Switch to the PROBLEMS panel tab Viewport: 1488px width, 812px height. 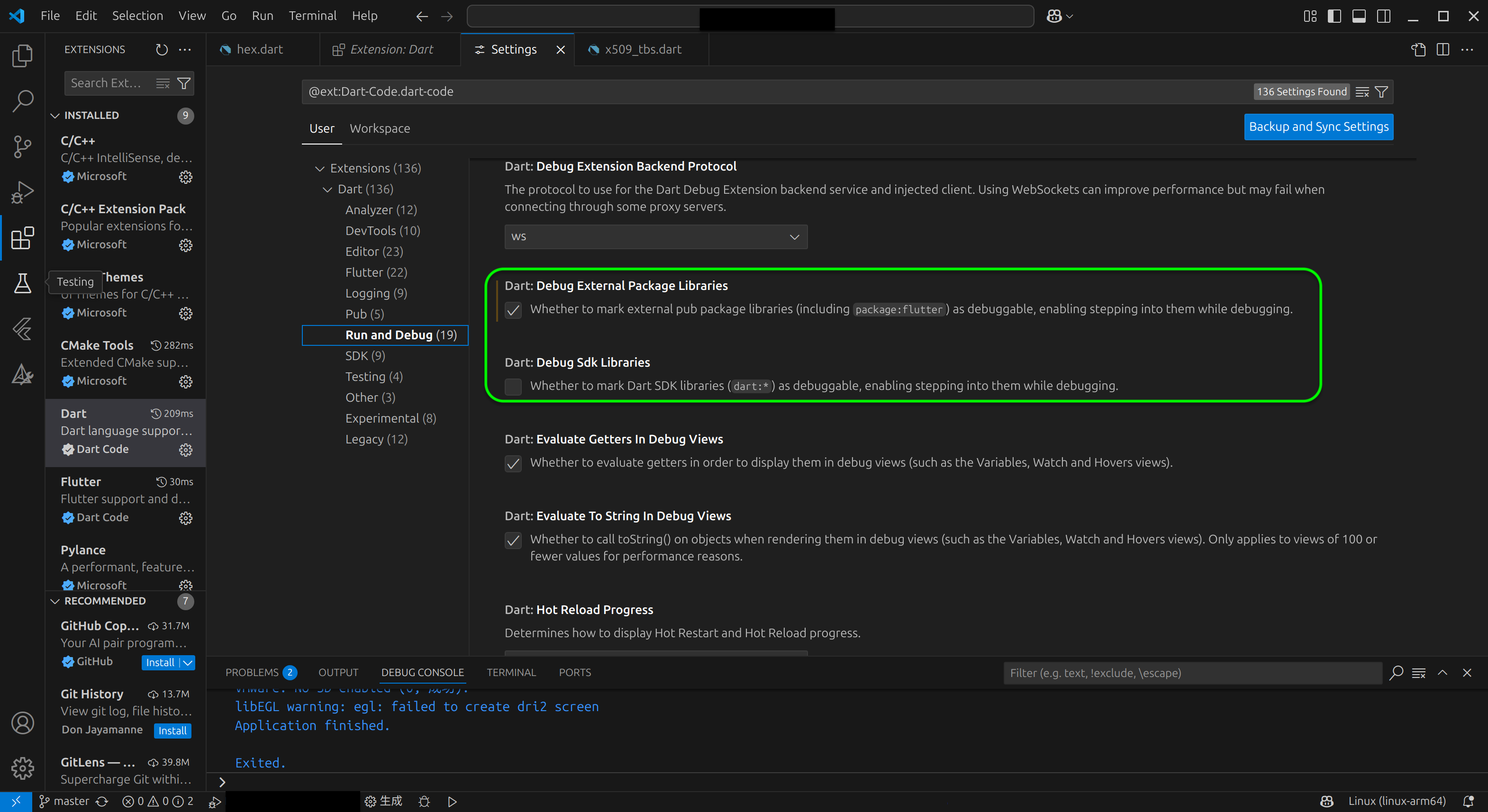click(261, 673)
